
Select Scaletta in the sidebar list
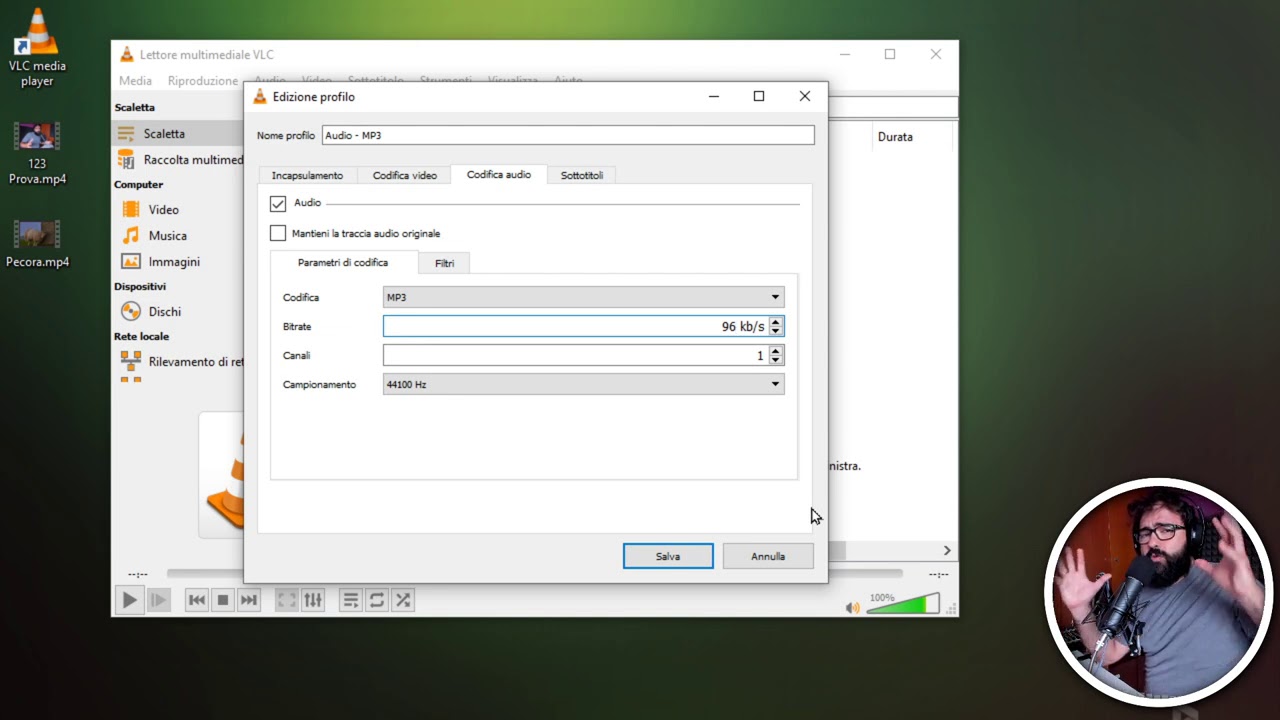point(164,134)
